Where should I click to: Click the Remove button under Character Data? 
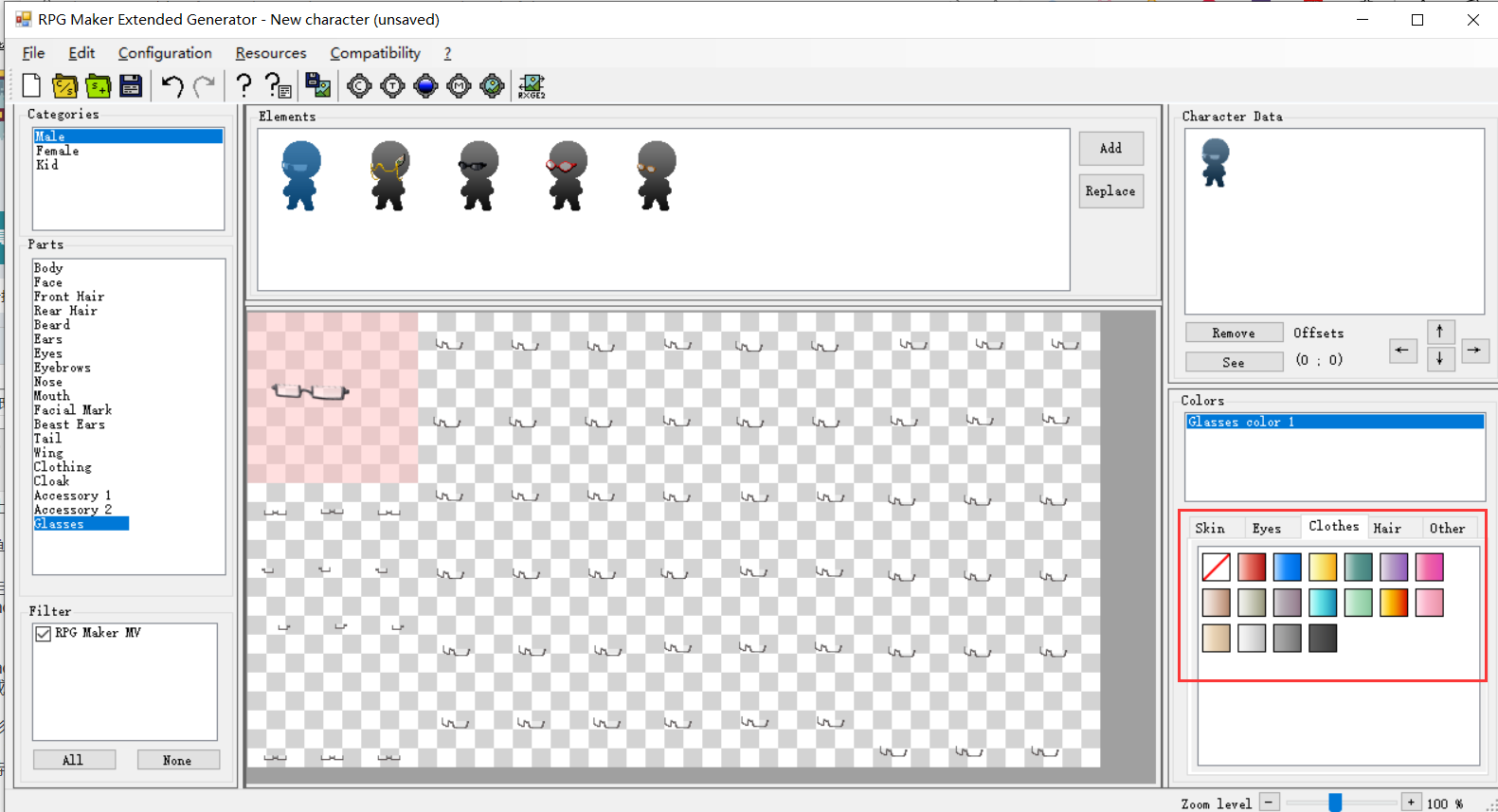pos(1234,334)
